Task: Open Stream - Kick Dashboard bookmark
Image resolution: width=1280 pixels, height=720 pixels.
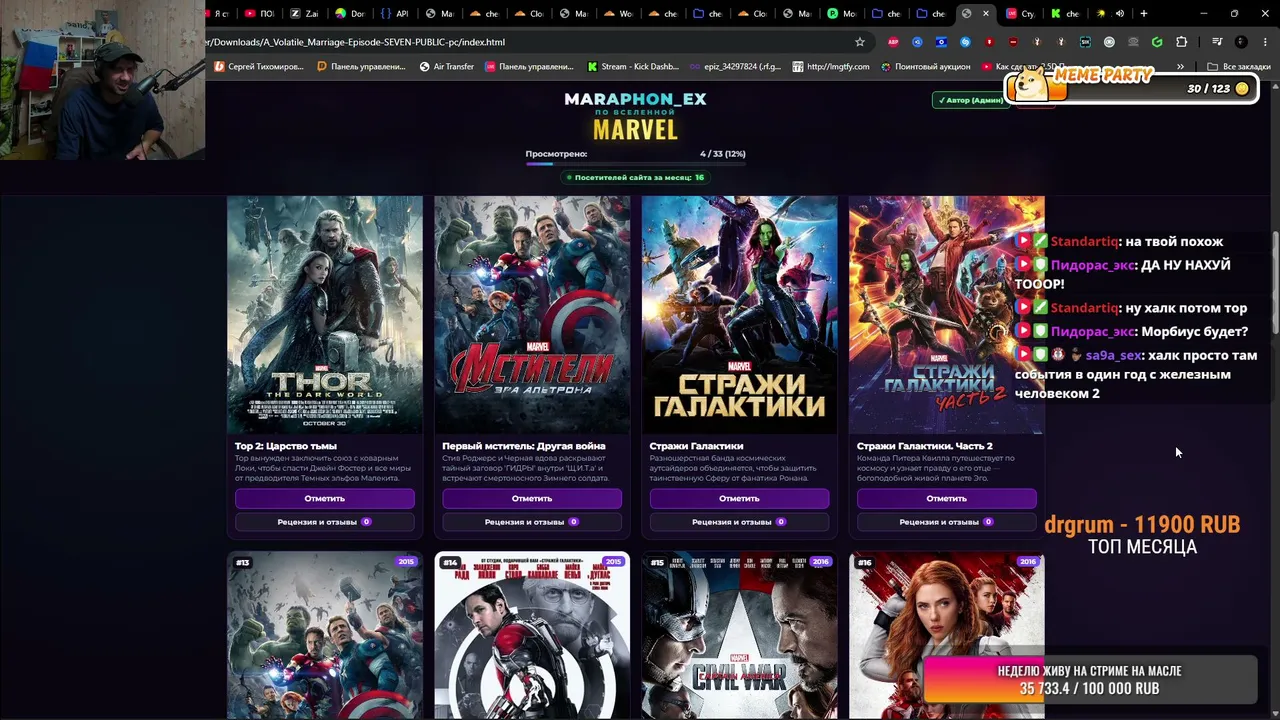Action: click(633, 67)
